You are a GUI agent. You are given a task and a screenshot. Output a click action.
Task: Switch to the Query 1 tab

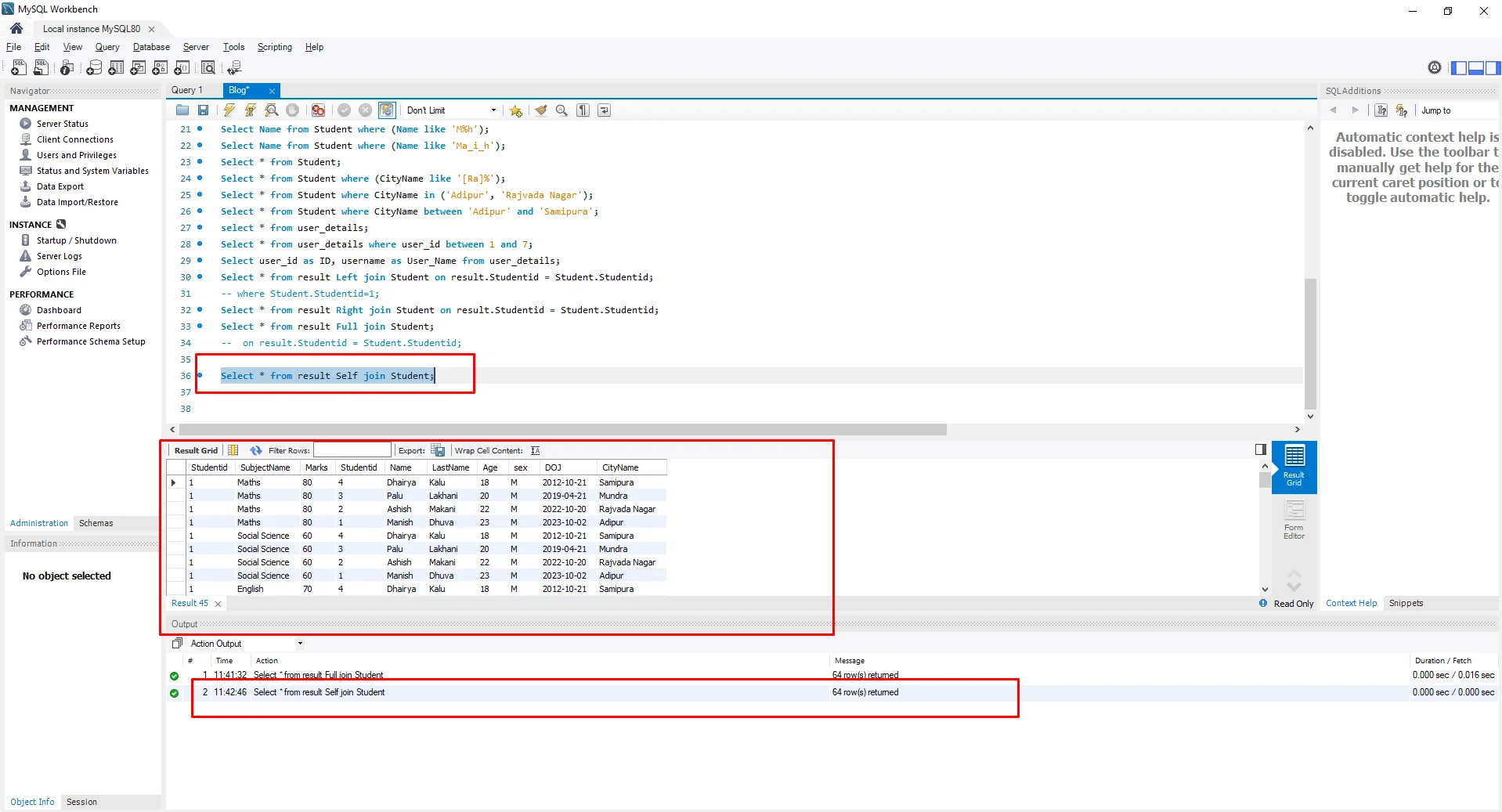187,90
